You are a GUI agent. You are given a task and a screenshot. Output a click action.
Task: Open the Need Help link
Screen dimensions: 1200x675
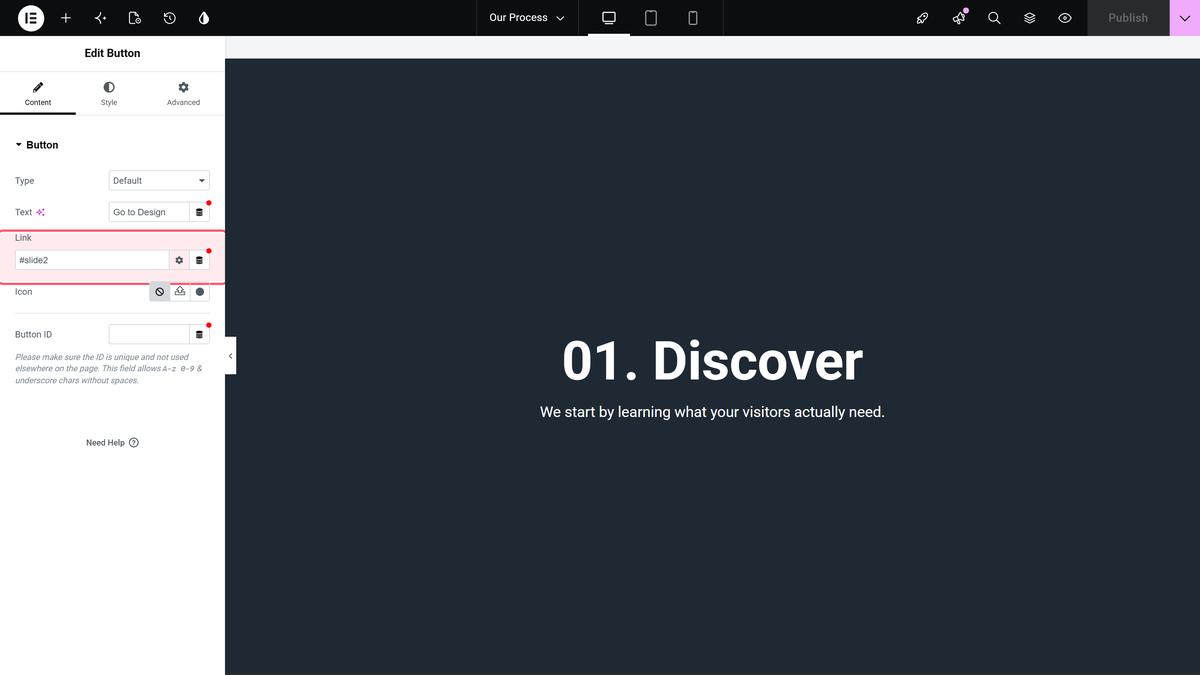(112, 443)
